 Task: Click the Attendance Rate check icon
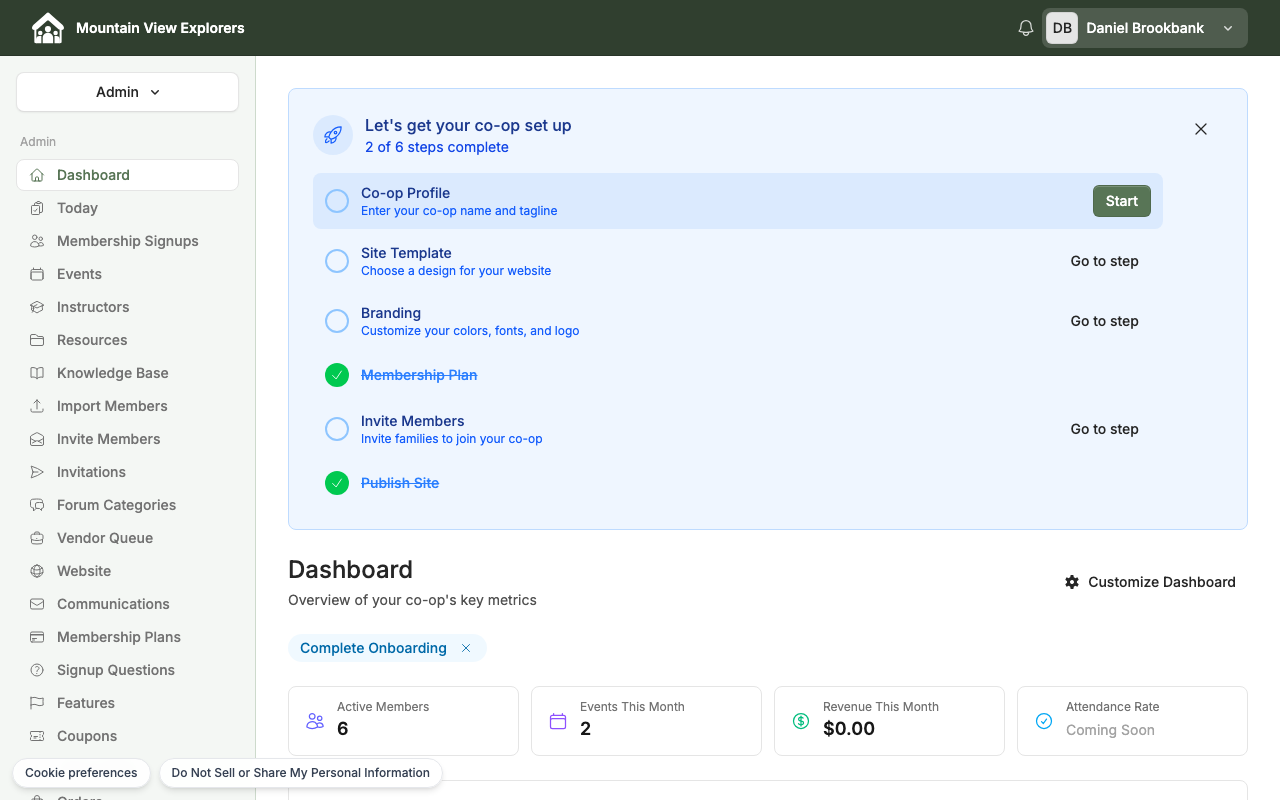coord(1044,721)
